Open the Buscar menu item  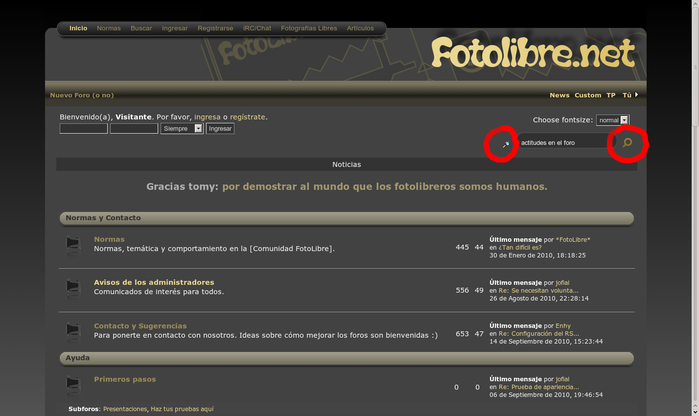141,28
